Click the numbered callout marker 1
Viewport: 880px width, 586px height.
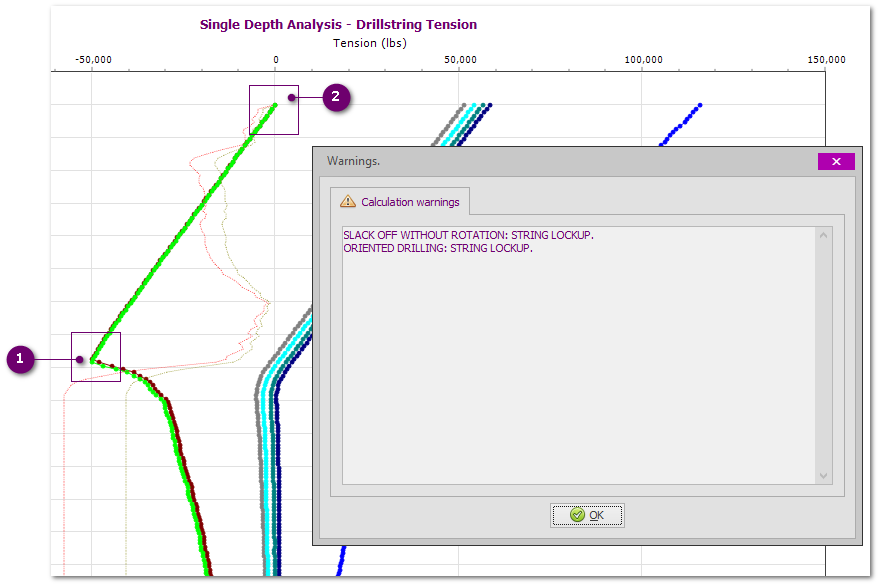(20, 359)
